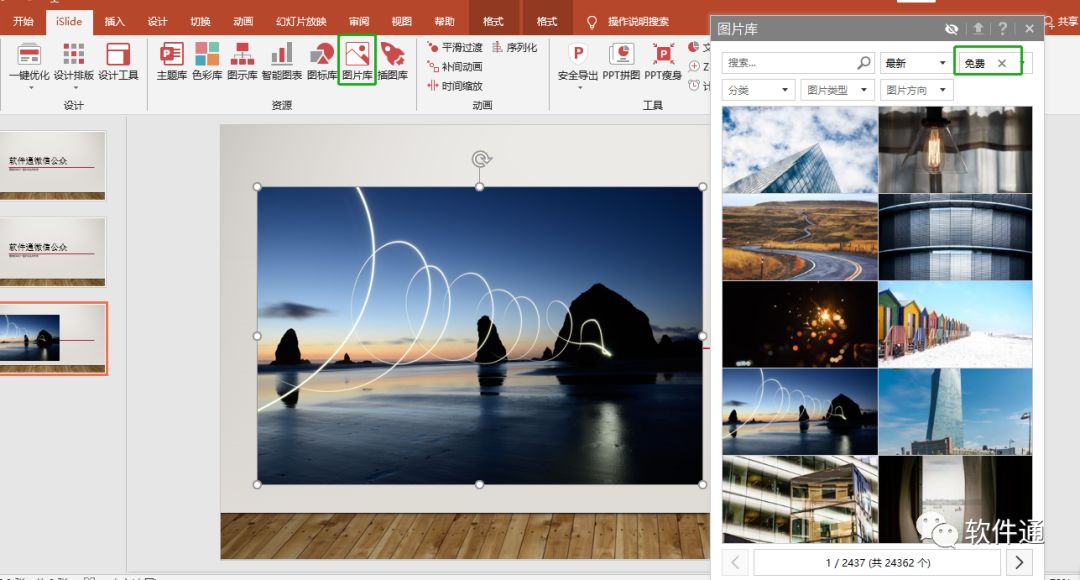1080x580 pixels.
Task: Open the 幻灯片放映 ribbon tab
Action: [301, 21]
